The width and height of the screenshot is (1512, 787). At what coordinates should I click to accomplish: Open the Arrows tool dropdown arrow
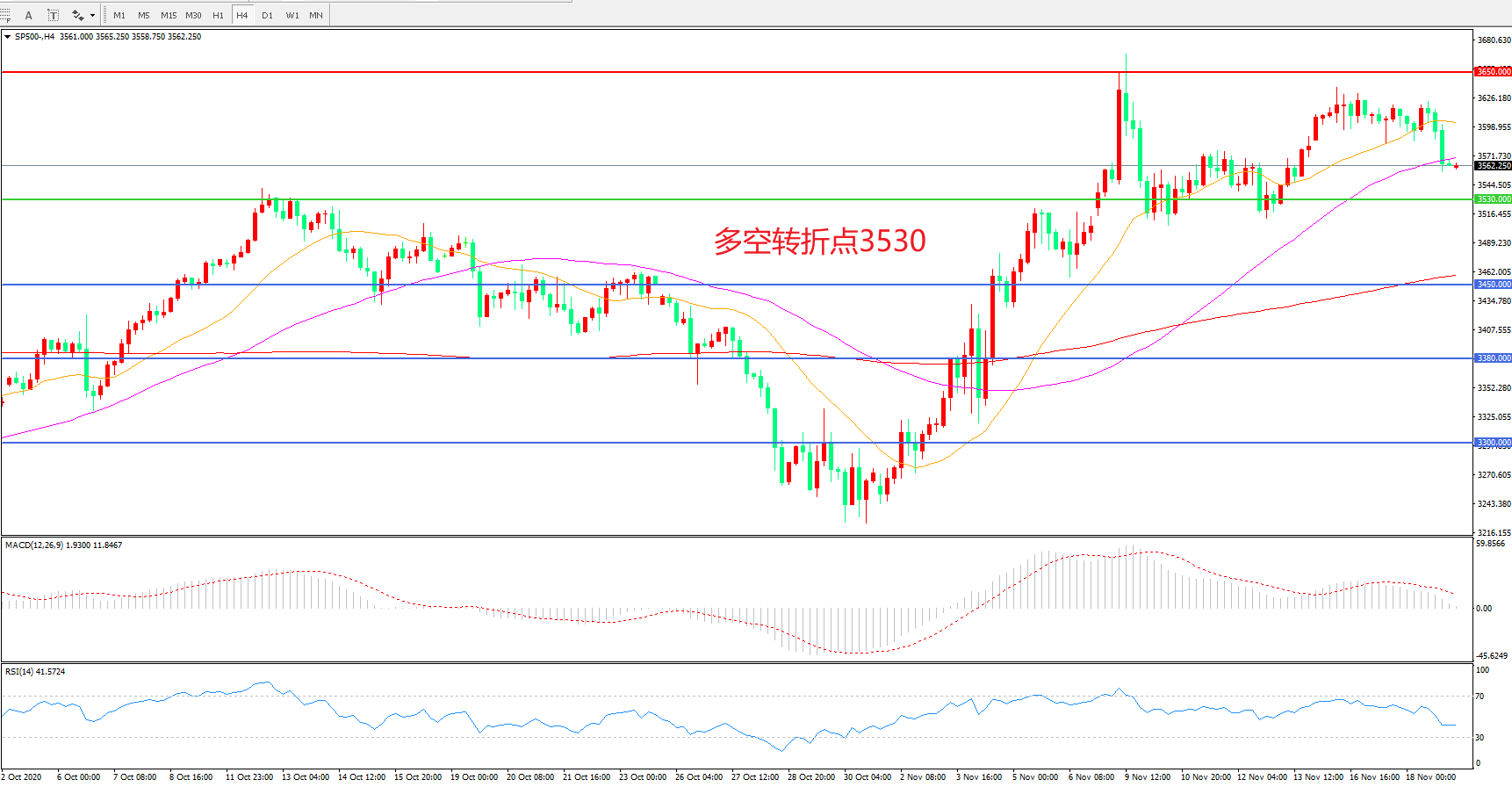click(x=92, y=15)
